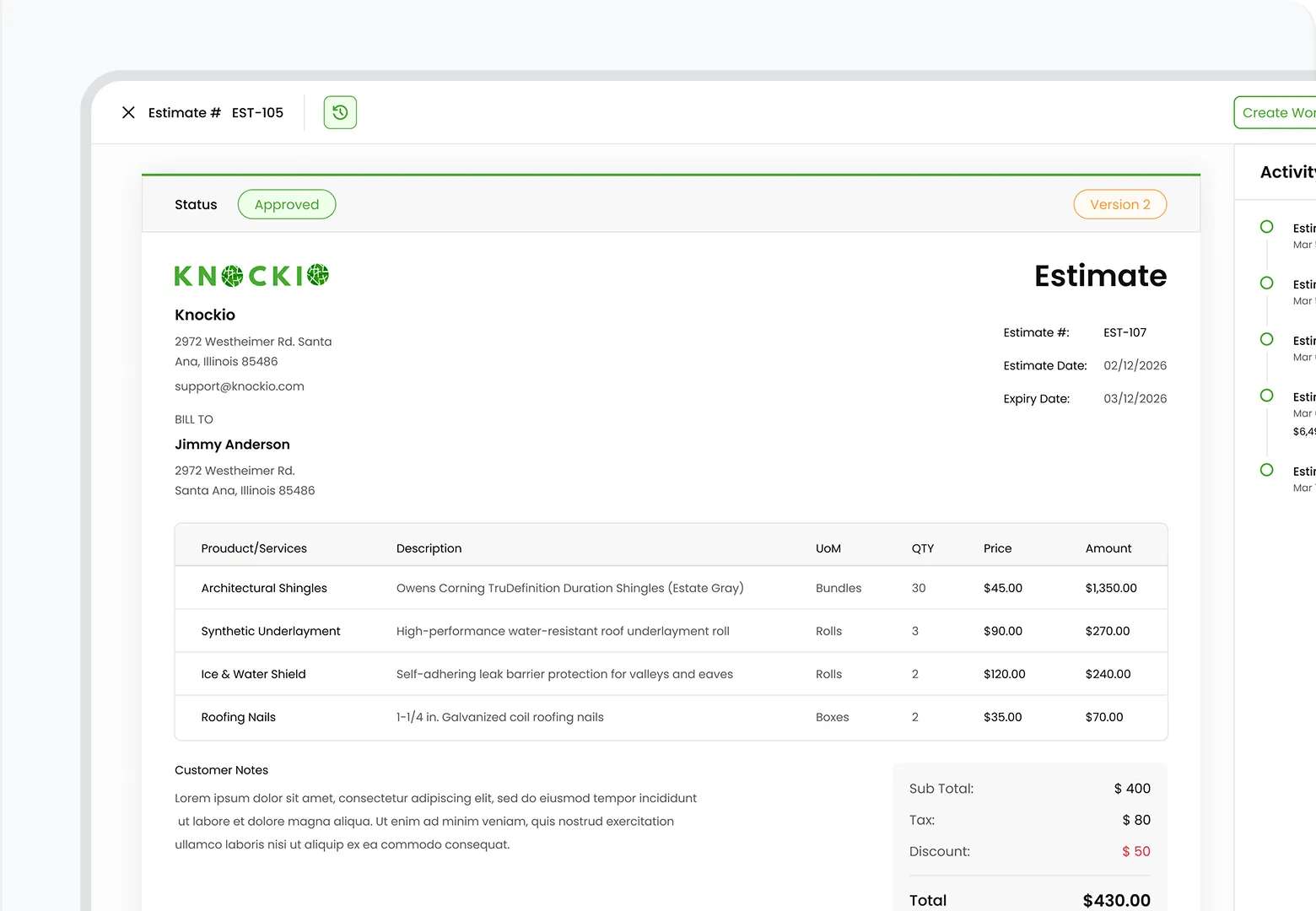
Task: Open the version history clock icon
Action: [340, 112]
